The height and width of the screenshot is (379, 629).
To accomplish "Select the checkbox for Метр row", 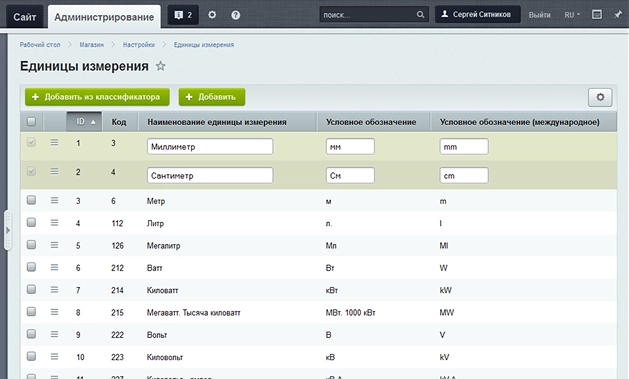I will tap(31, 200).
